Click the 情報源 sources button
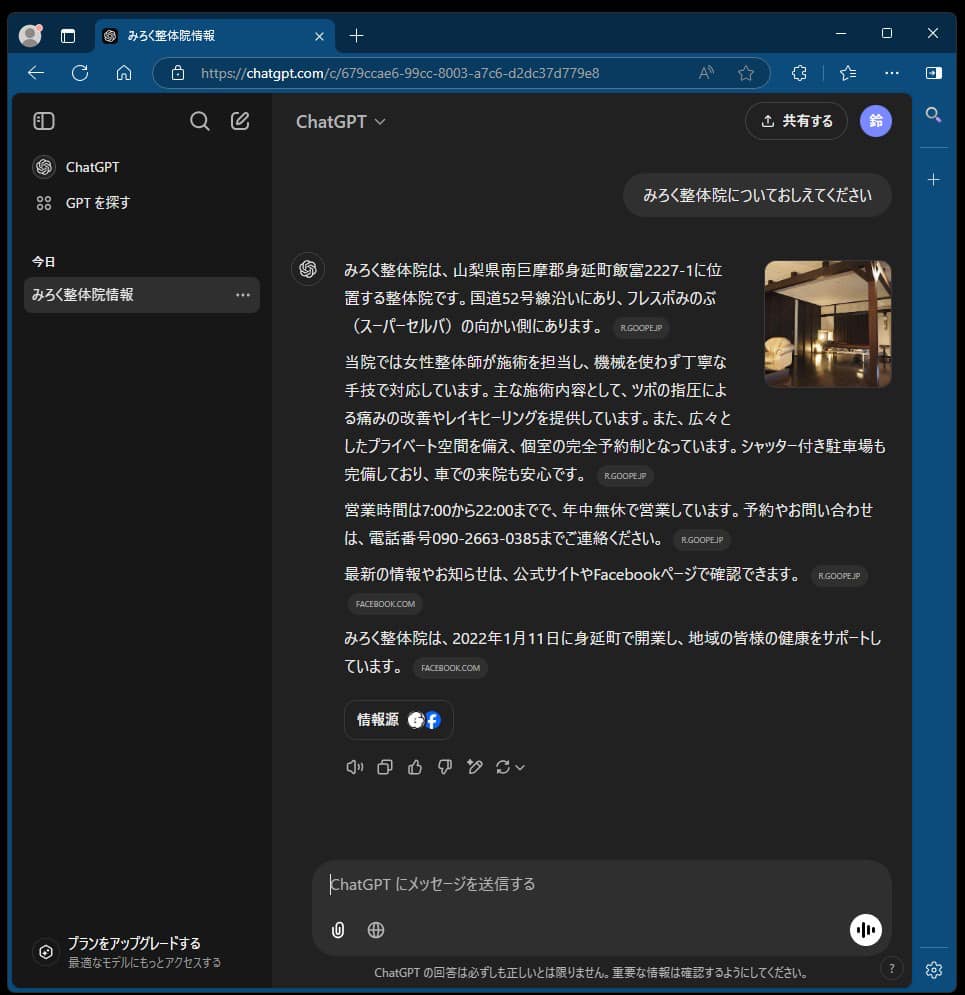Image resolution: width=965 pixels, height=995 pixels. tap(398, 720)
